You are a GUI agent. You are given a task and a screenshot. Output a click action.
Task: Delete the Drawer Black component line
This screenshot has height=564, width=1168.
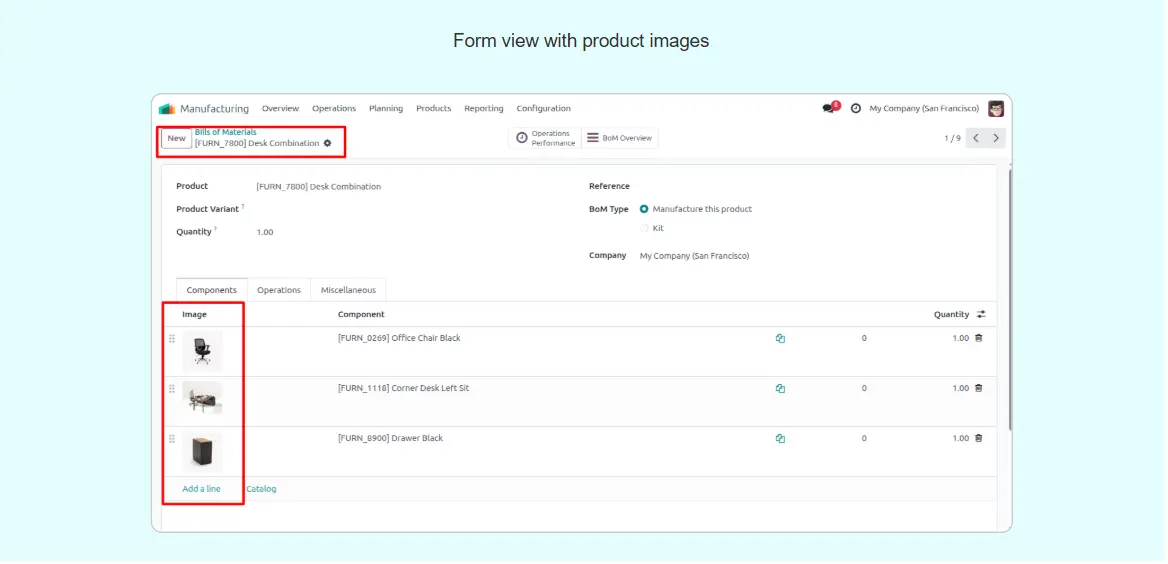(x=978, y=438)
